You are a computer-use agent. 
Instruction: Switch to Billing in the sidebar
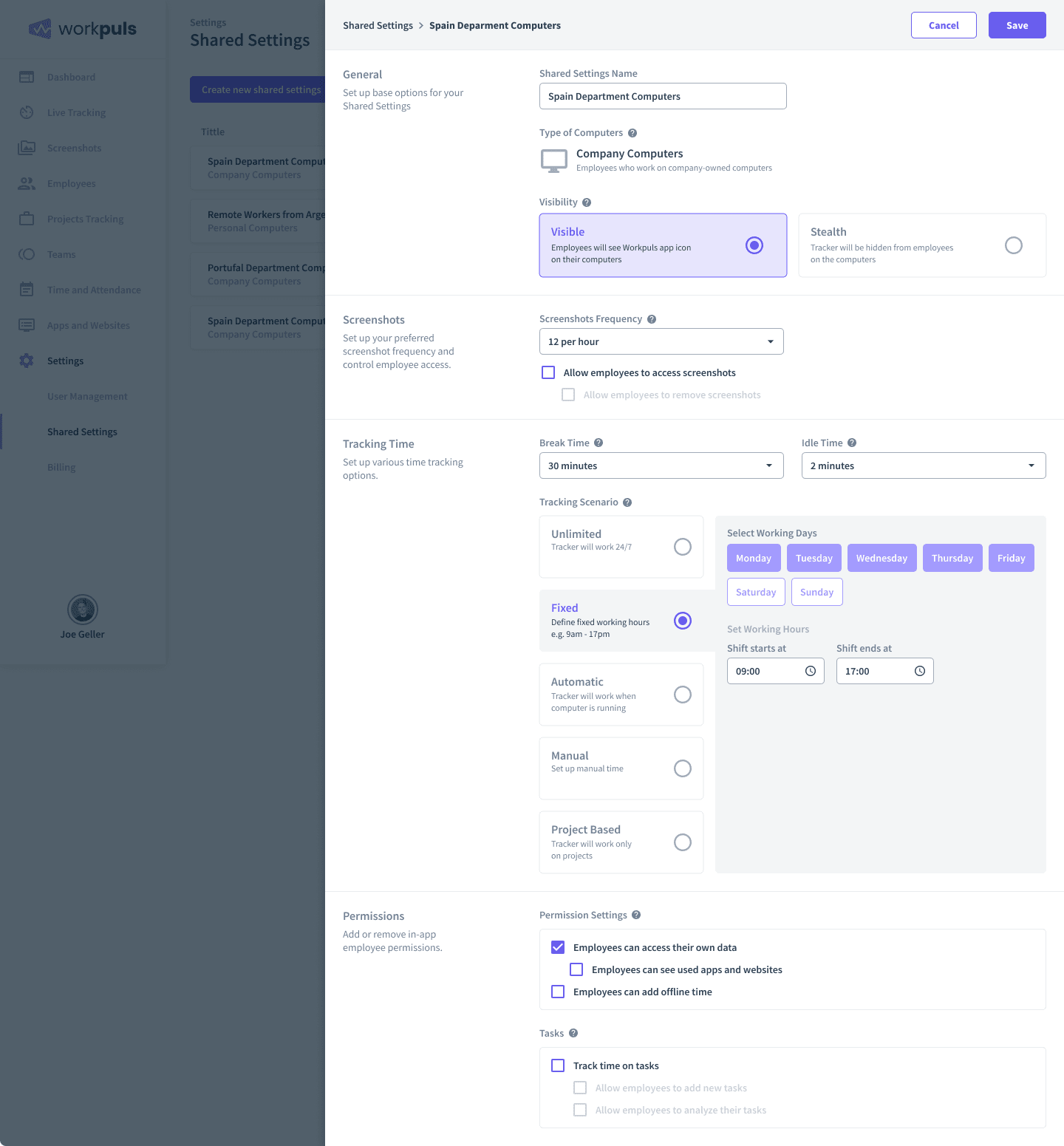(x=61, y=467)
